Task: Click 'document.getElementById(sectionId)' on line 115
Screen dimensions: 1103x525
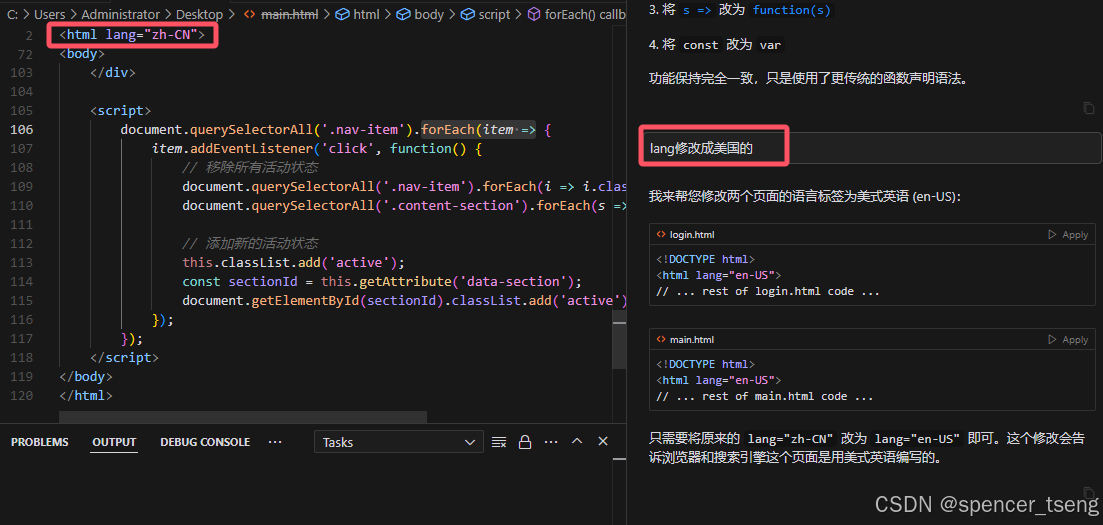Action: click(313, 301)
